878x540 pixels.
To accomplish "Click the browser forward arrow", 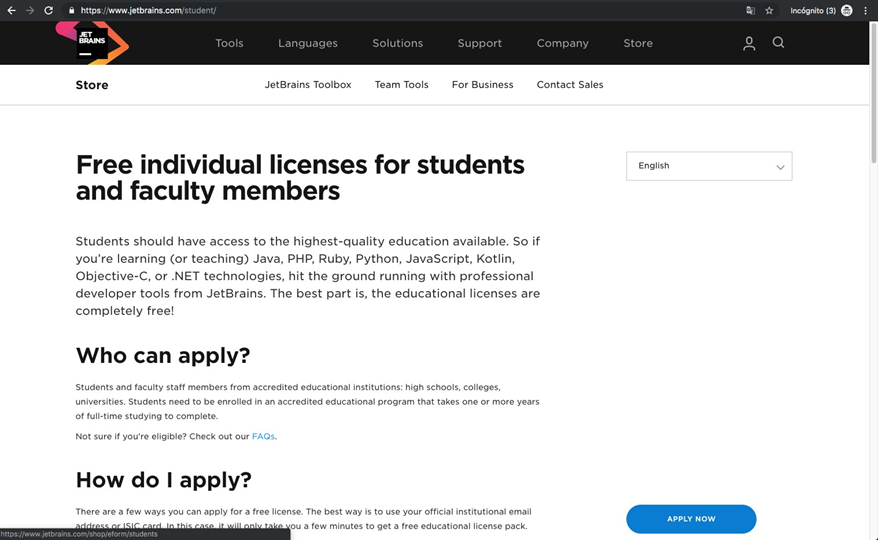I will (30, 10).
